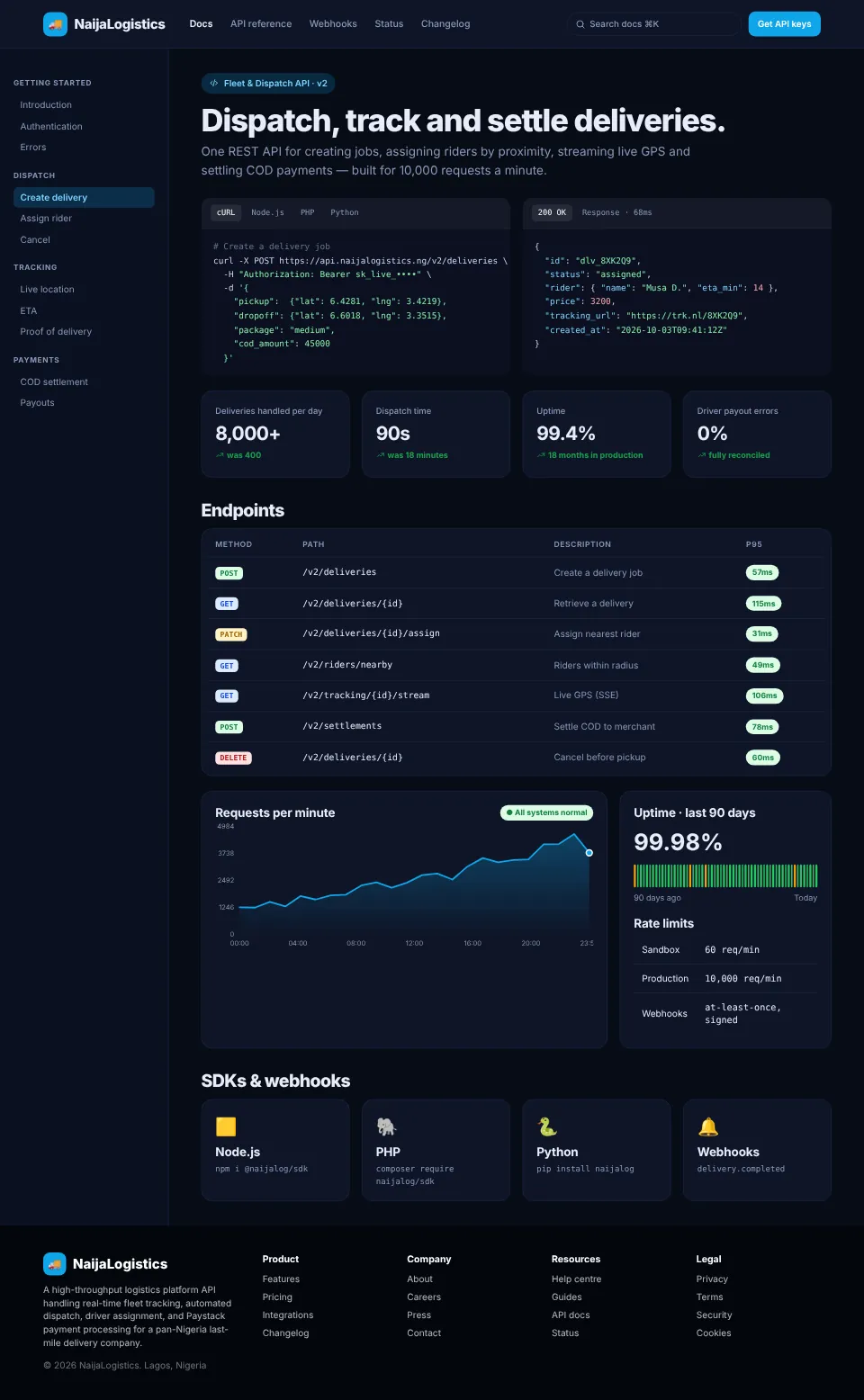Click the Webhooks bell icon
864x1400 pixels.
[708, 1126]
